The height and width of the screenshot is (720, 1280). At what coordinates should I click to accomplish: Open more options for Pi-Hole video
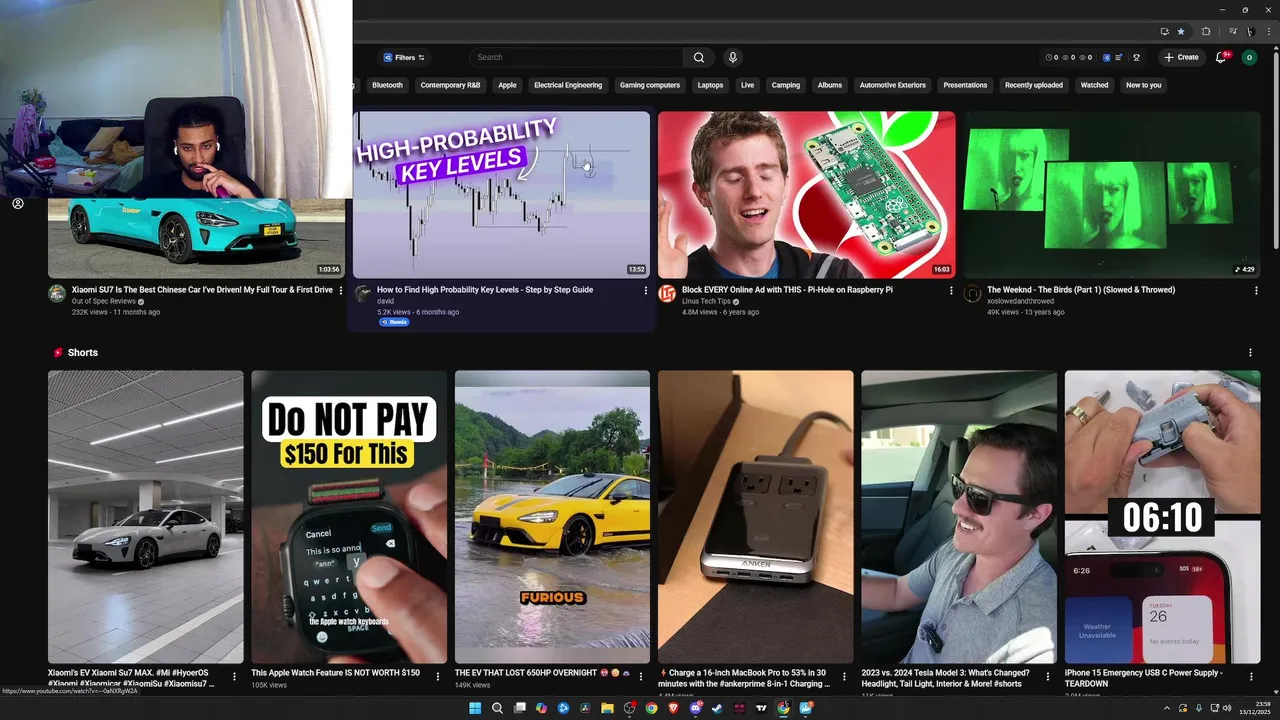(951, 290)
